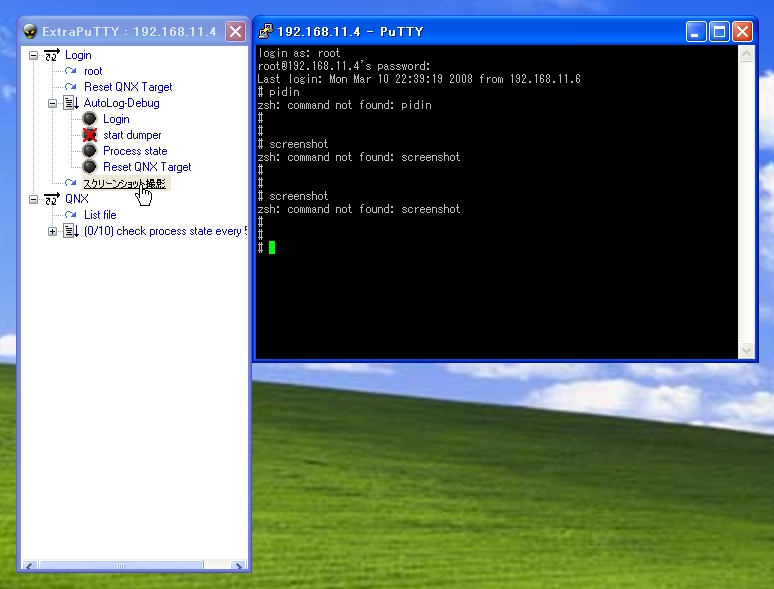This screenshot has width=774, height=589.
Task: Expand the check process state node
Action: point(52,231)
